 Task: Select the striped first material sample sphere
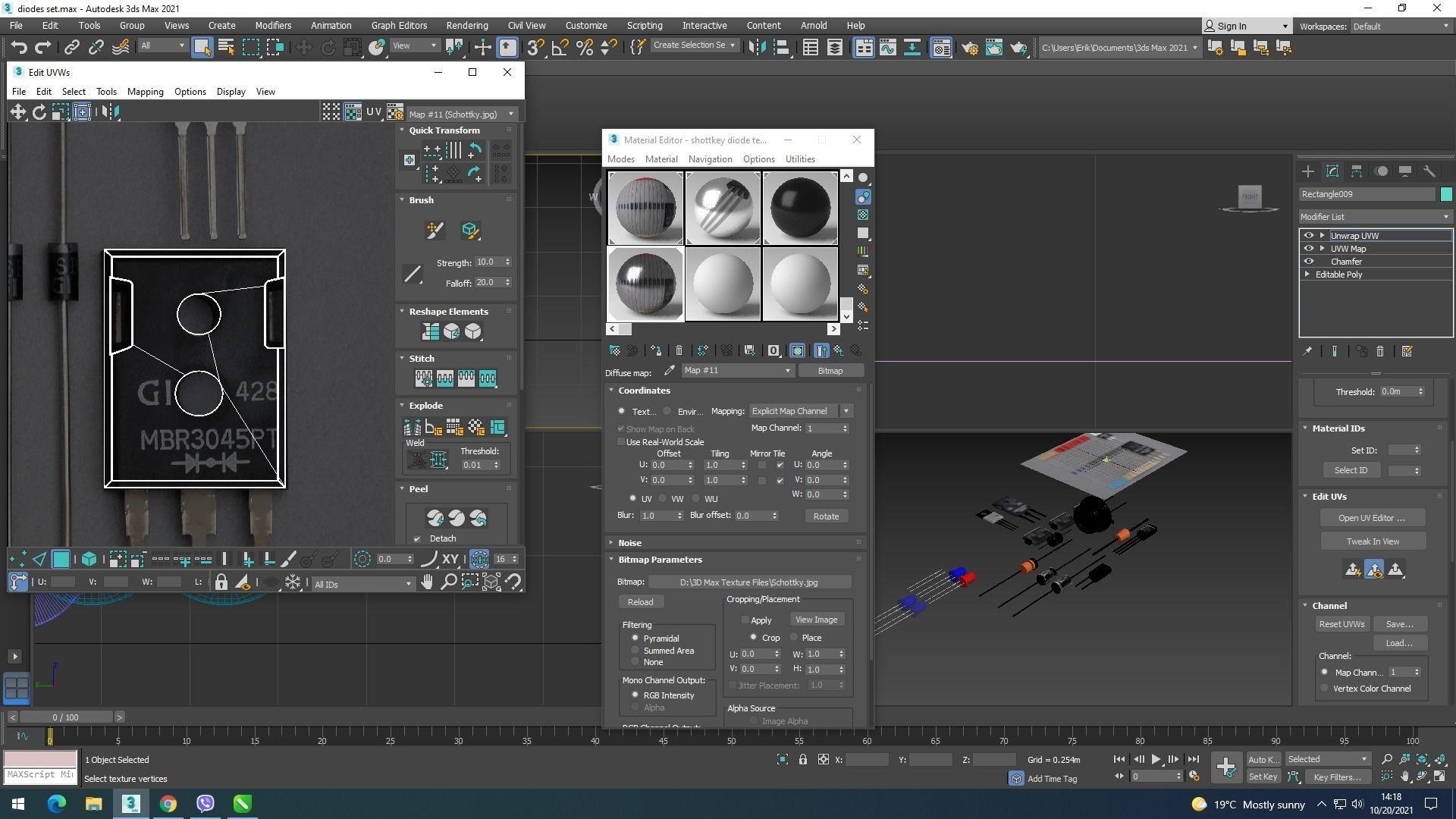(645, 208)
